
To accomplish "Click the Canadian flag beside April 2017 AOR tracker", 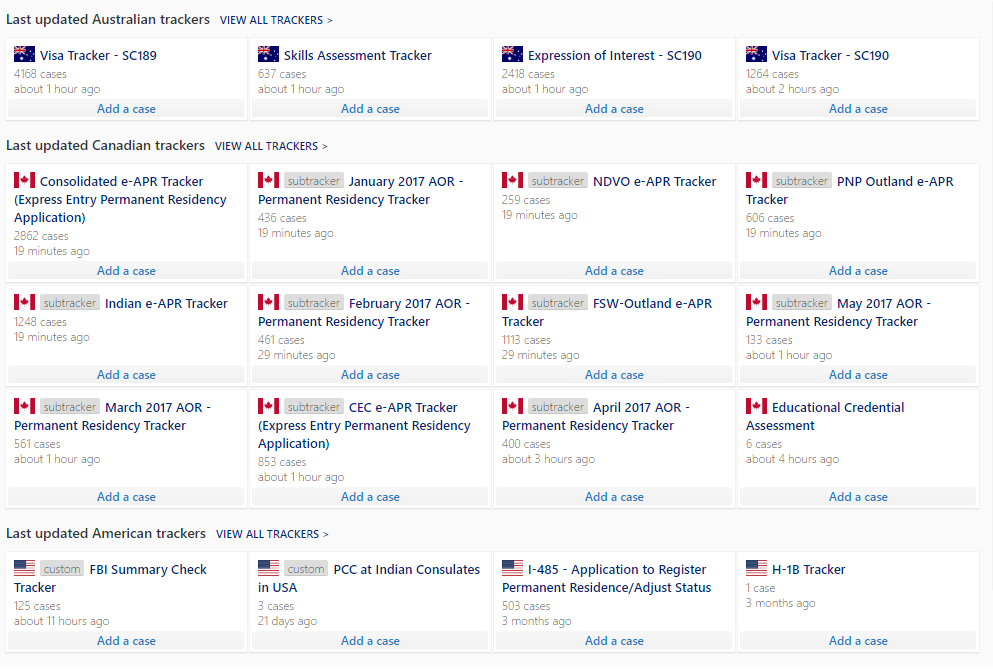I will [x=512, y=406].
